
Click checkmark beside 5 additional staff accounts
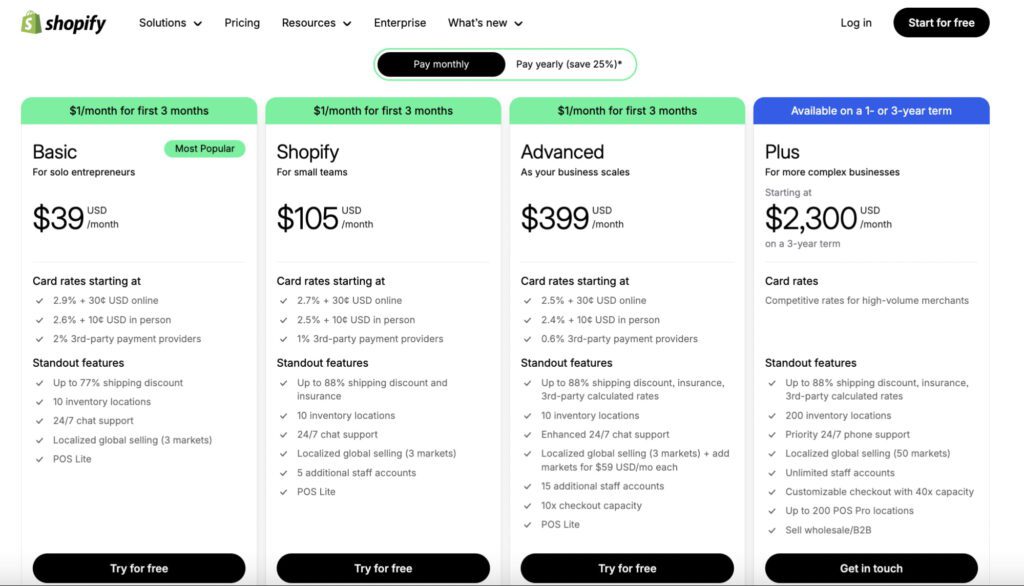point(283,473)
